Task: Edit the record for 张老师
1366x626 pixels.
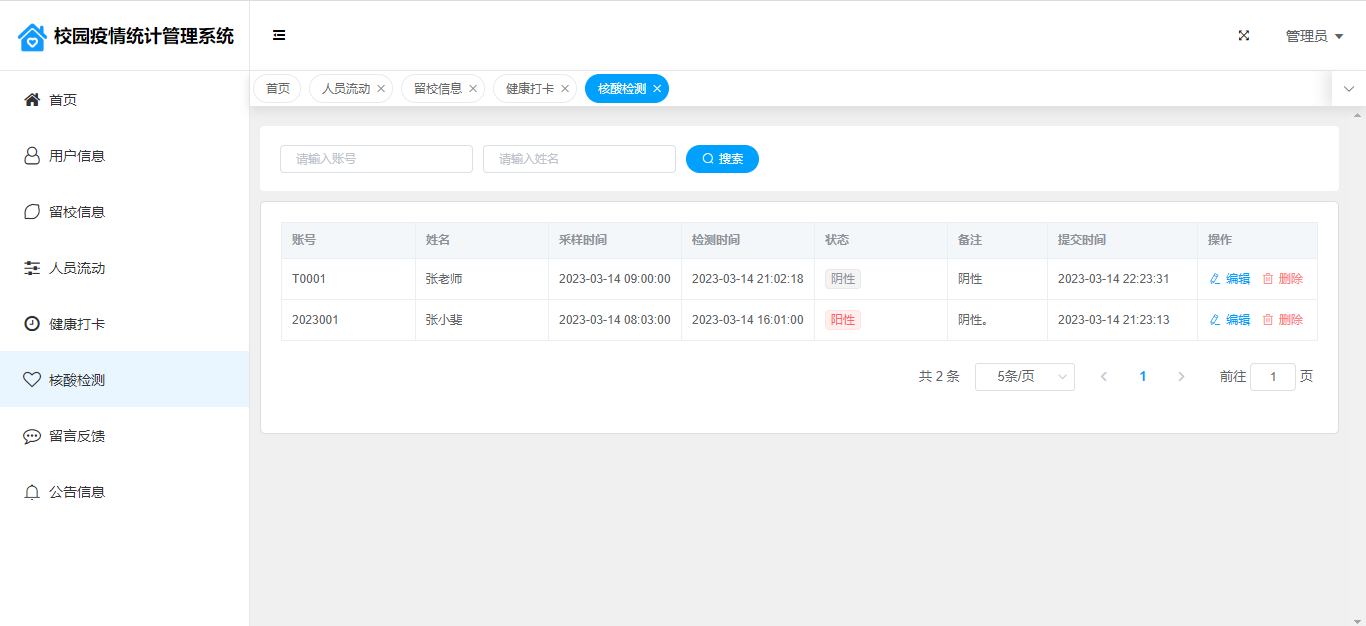Action: tap(1230, 279)
